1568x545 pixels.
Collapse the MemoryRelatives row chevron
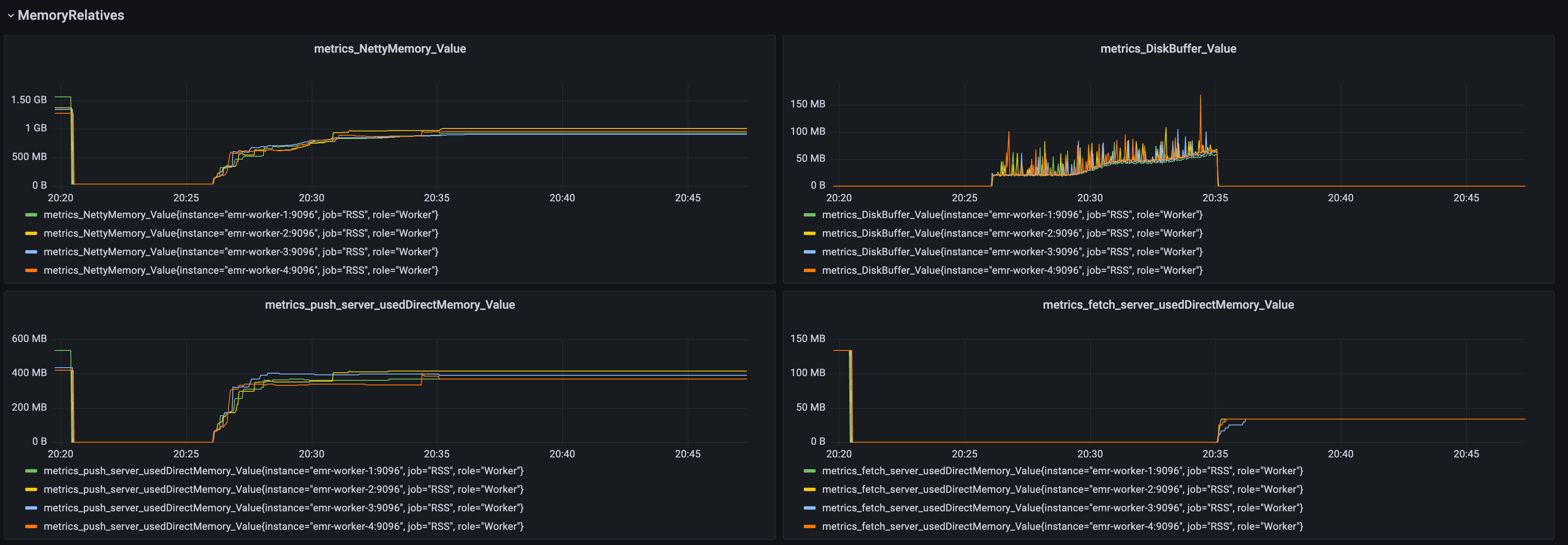click(11, 16)
